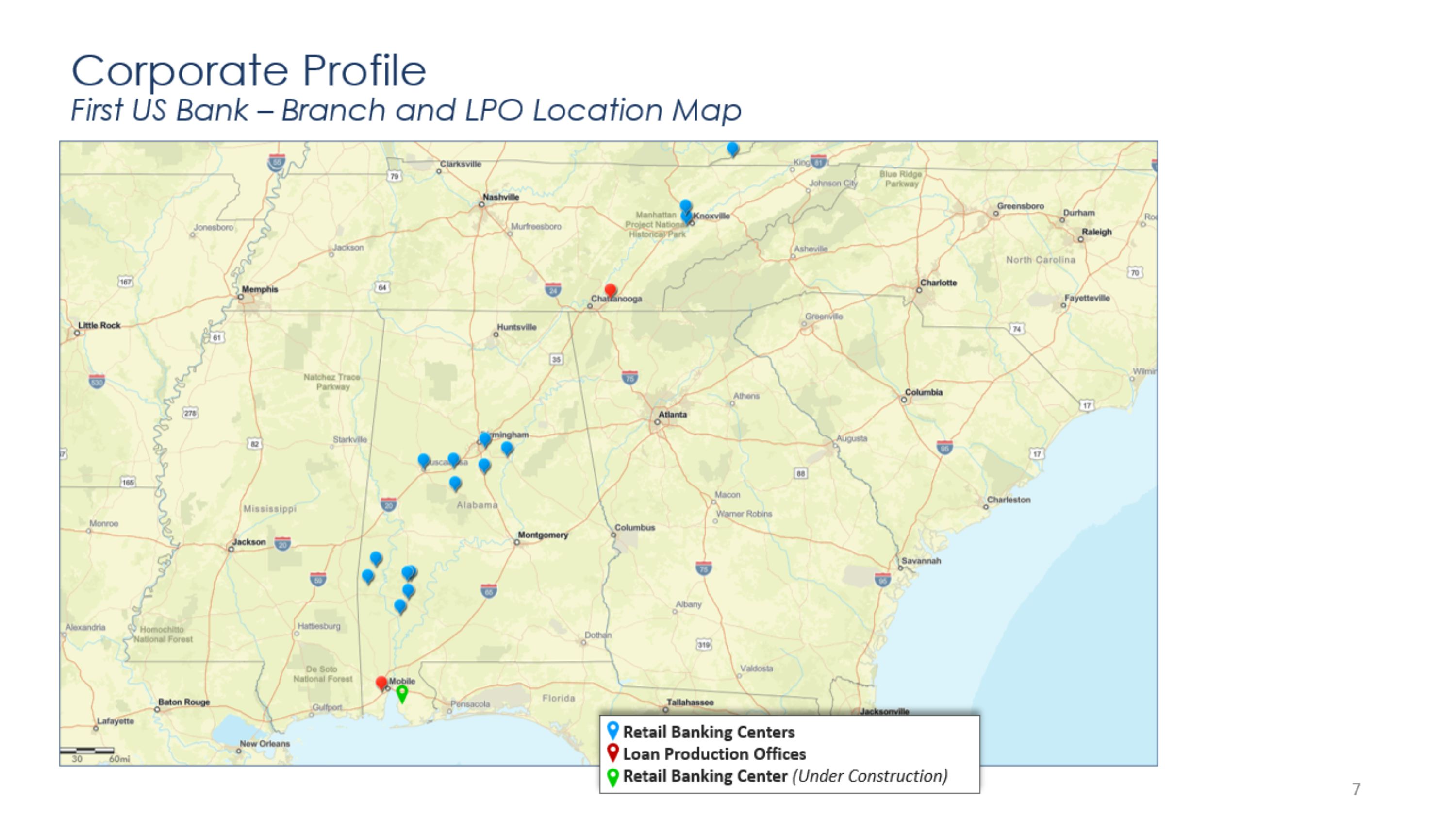The height and width of the screenshot is (819, 1456).
Task: Click the green under-construction pin near Mobile
Action: pos(402,693)
